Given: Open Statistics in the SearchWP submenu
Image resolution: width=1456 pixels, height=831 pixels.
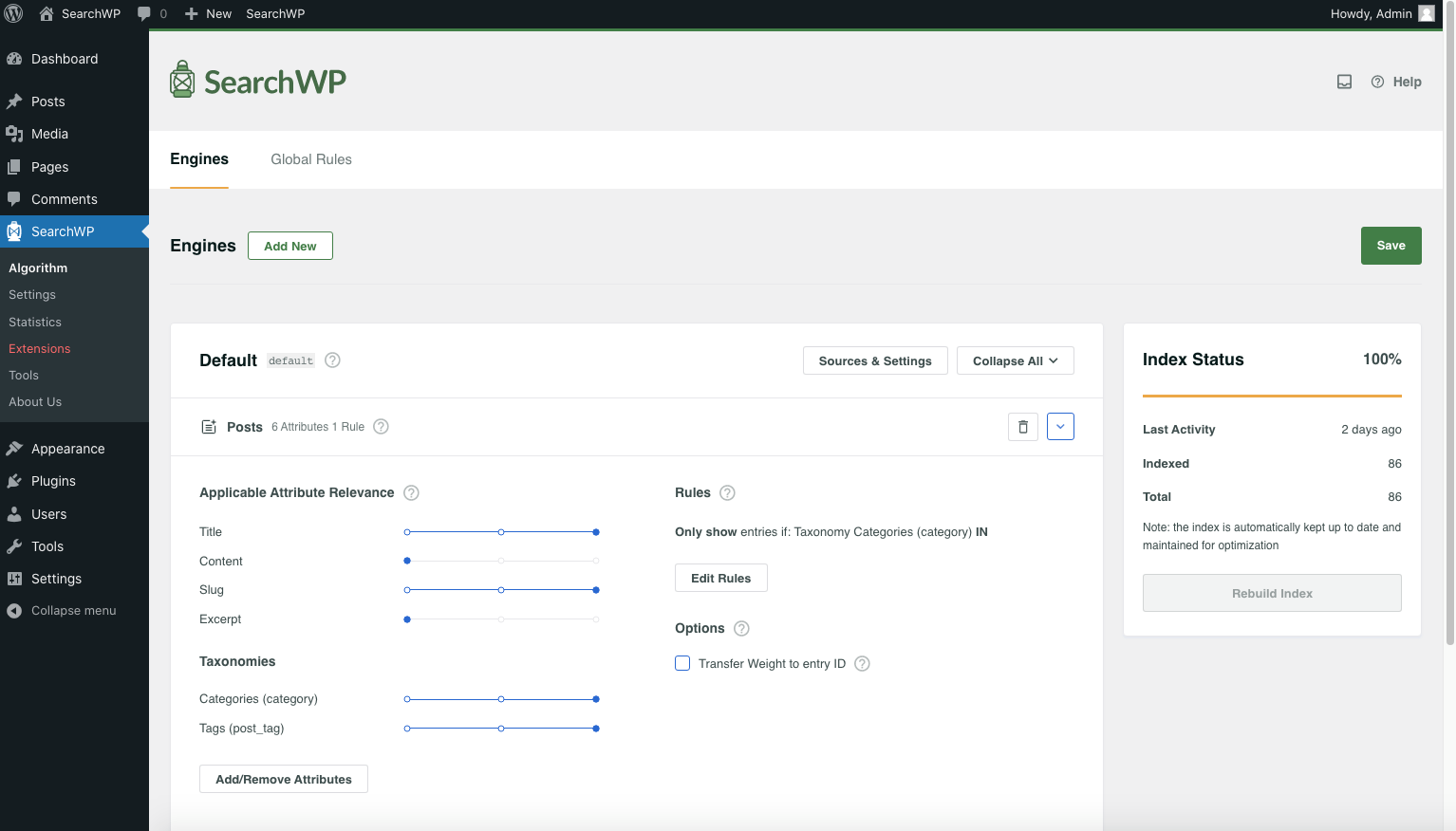Looking at the screenshot, I should 35,323.
